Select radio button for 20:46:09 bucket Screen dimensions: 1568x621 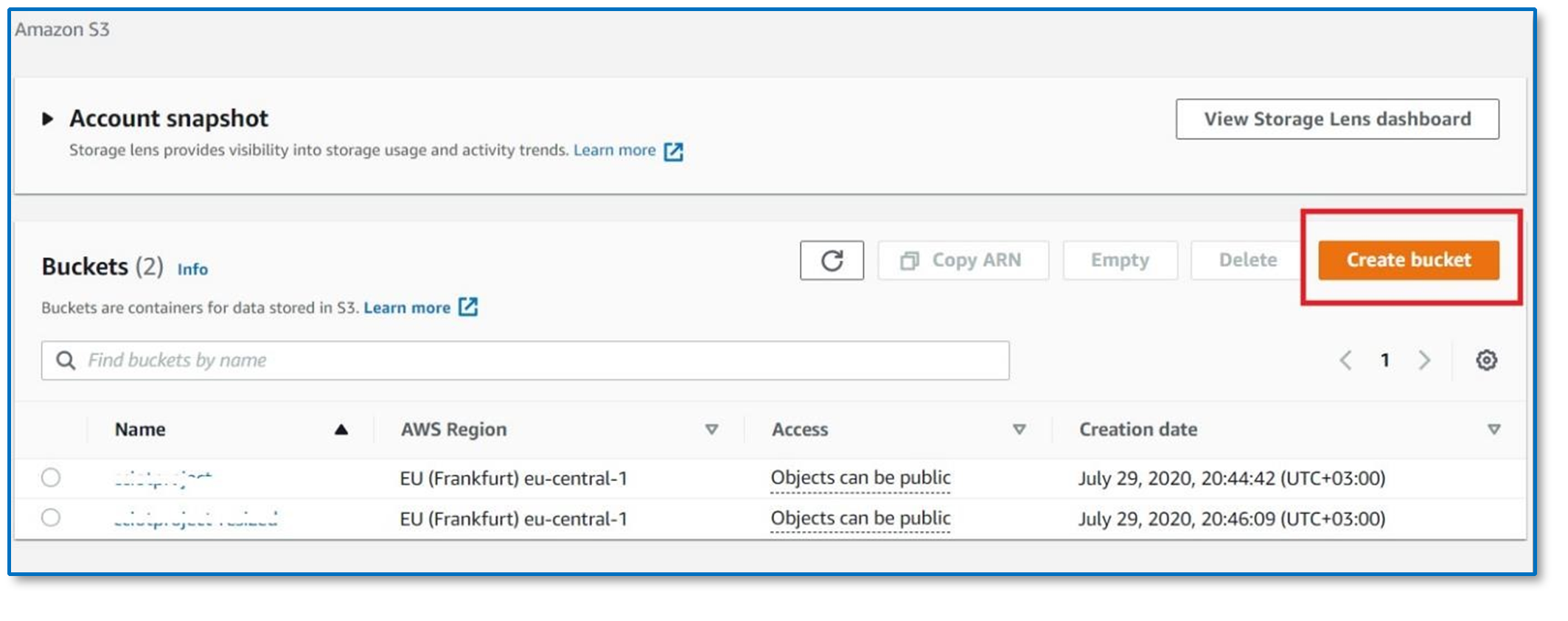(51, 517)
